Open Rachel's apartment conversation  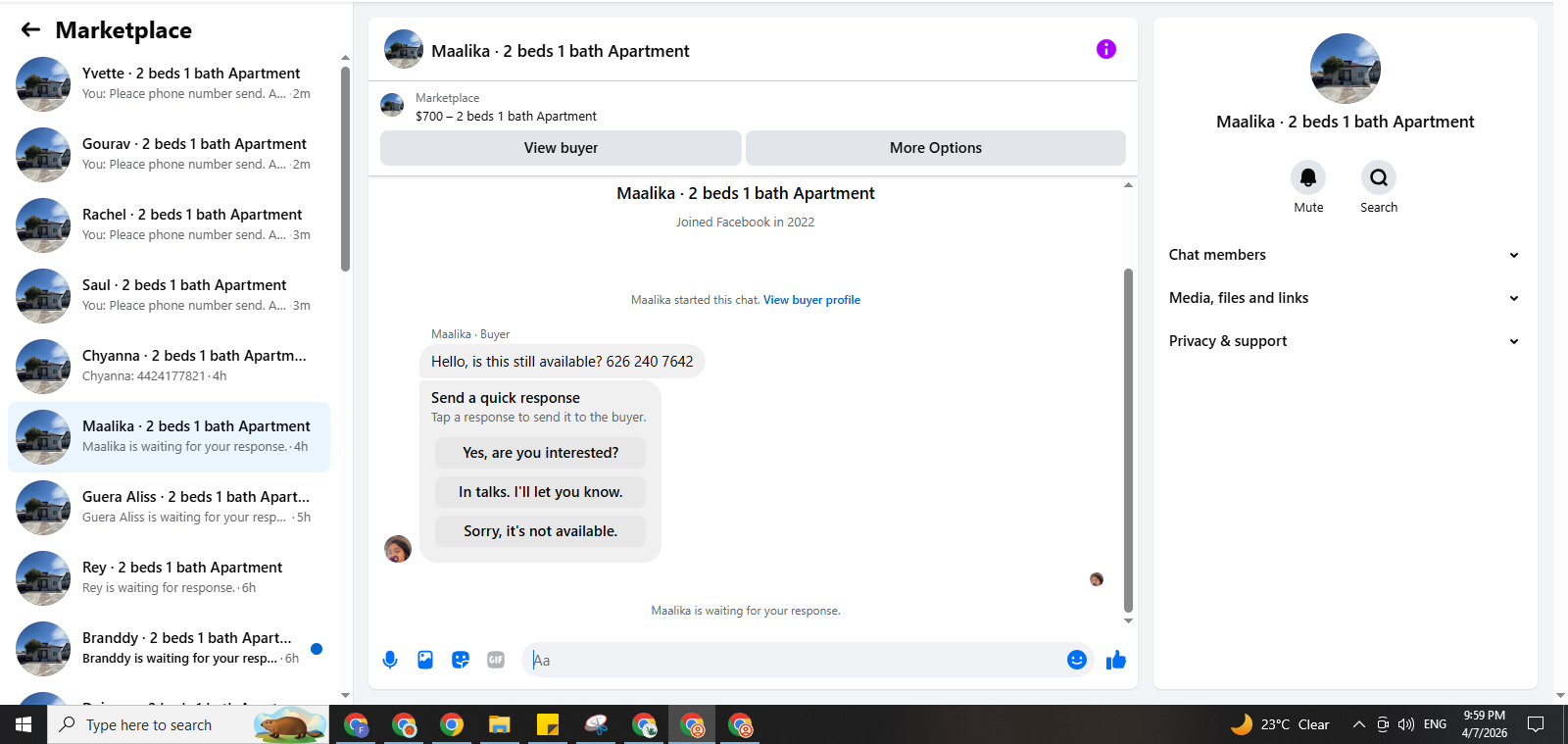pos(169,225)
